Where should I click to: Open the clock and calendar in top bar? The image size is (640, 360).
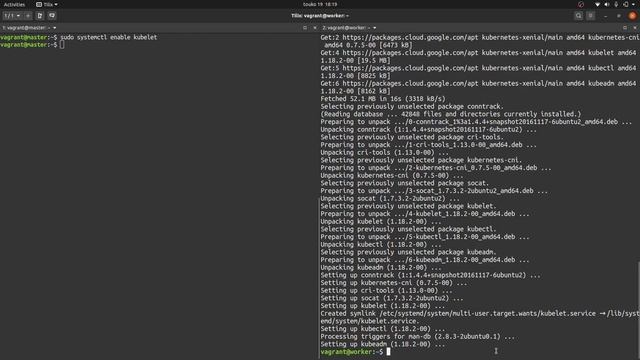click(320, 4)
